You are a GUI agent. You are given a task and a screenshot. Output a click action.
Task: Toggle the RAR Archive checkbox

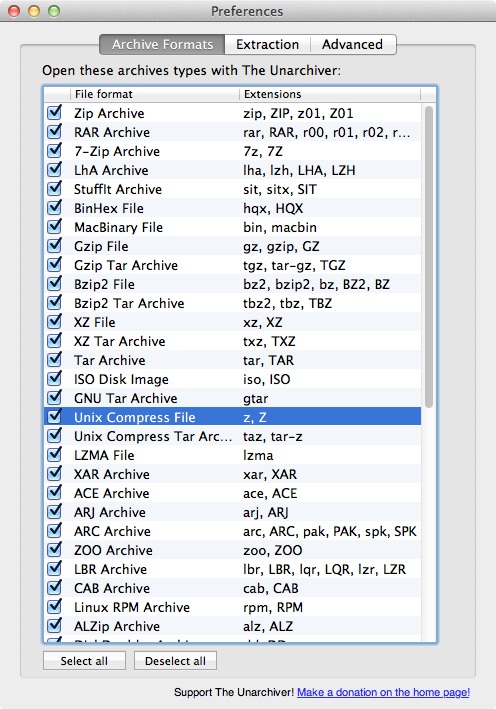point(54,131)
